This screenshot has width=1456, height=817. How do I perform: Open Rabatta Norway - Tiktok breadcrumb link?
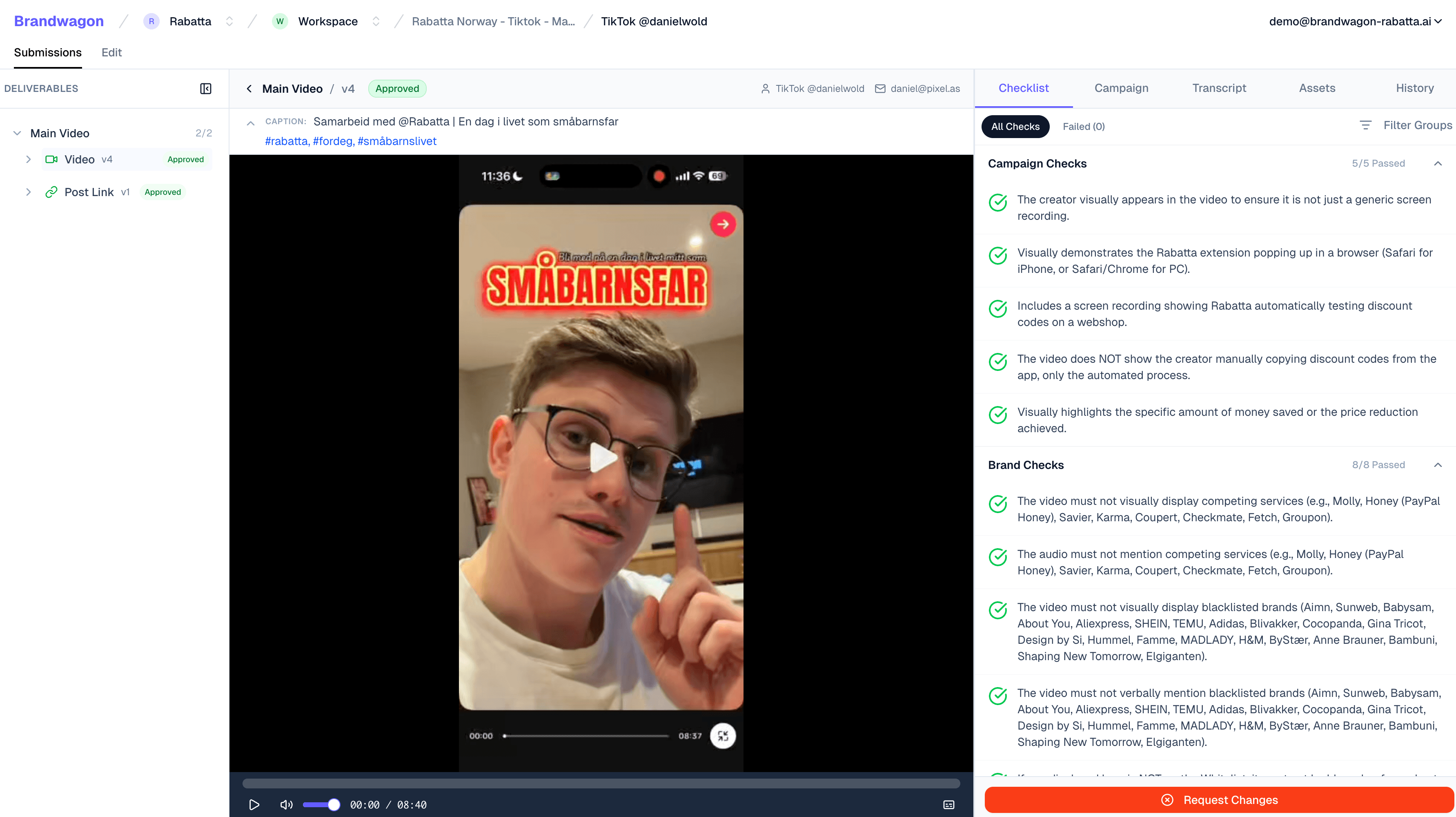[x=493, y=22]
